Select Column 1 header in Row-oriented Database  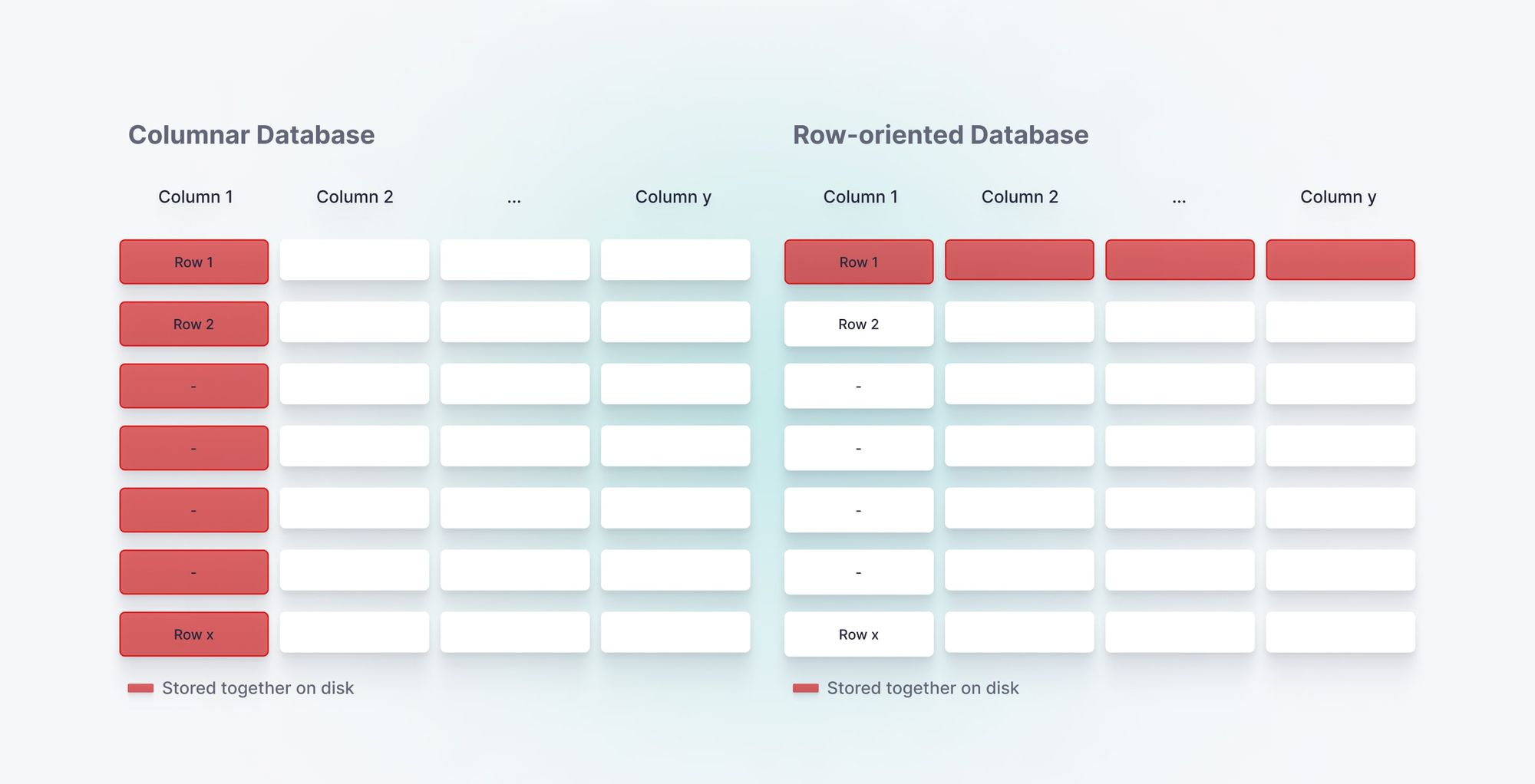pos(860,197)
